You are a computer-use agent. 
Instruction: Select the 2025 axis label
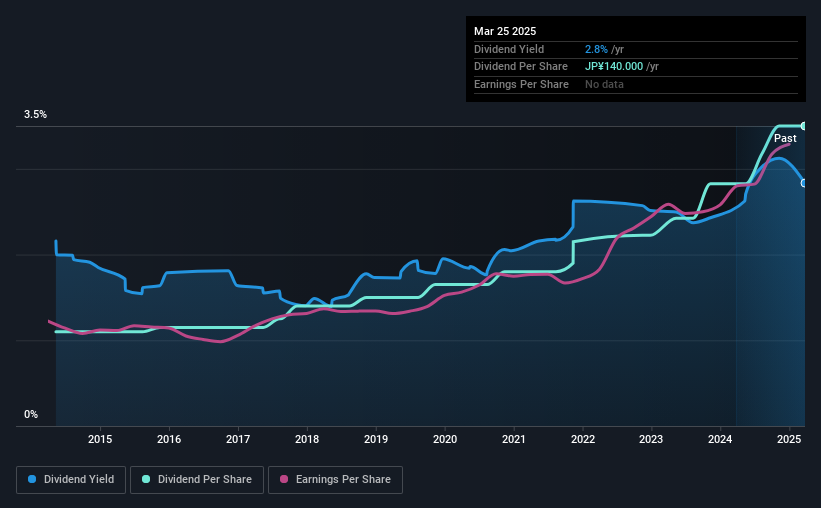click(x=789, y=439)
